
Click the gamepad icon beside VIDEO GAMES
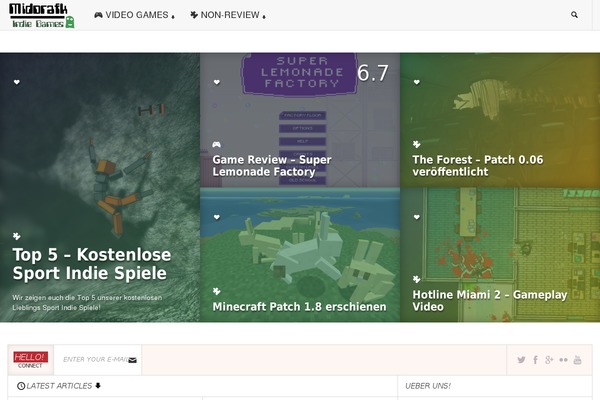[x=98, y=15]
